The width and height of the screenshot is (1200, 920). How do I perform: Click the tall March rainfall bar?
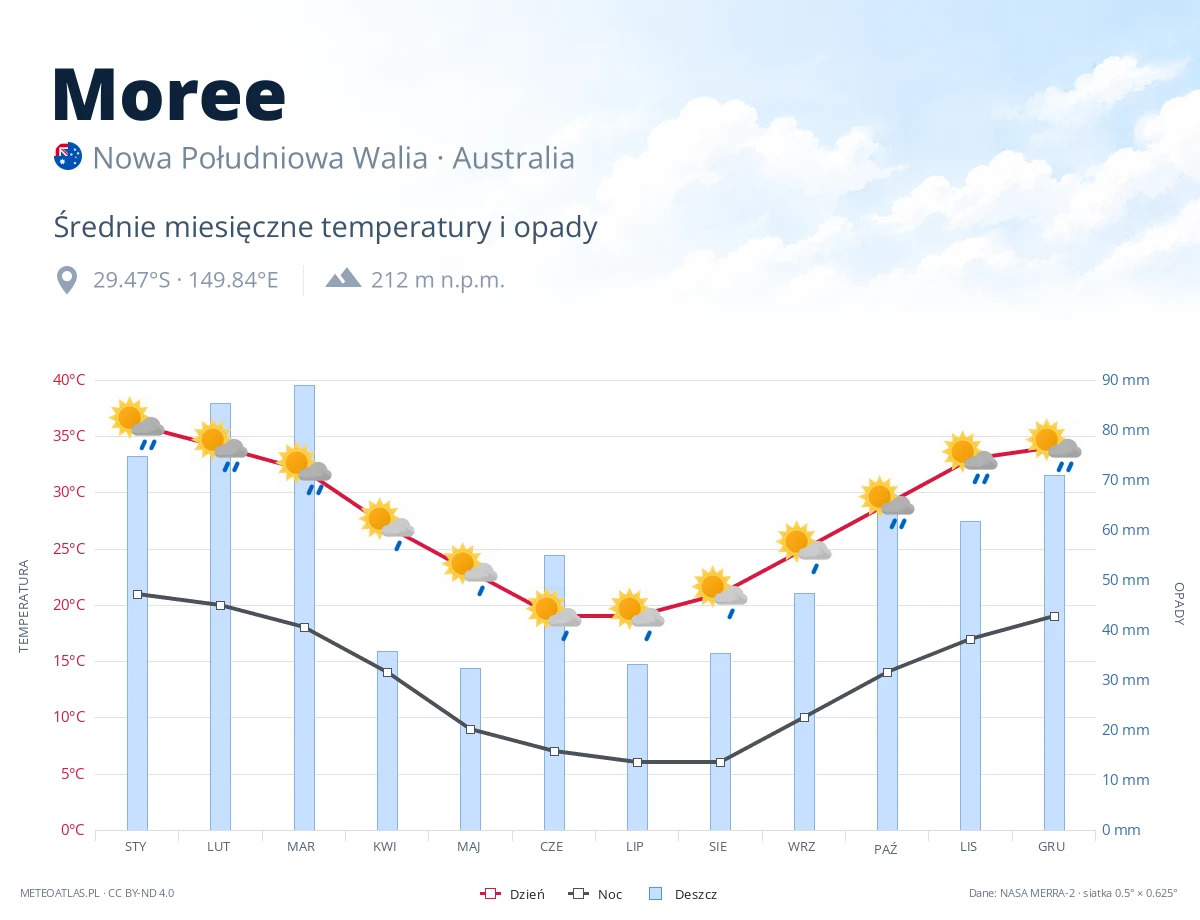point(304,607)
